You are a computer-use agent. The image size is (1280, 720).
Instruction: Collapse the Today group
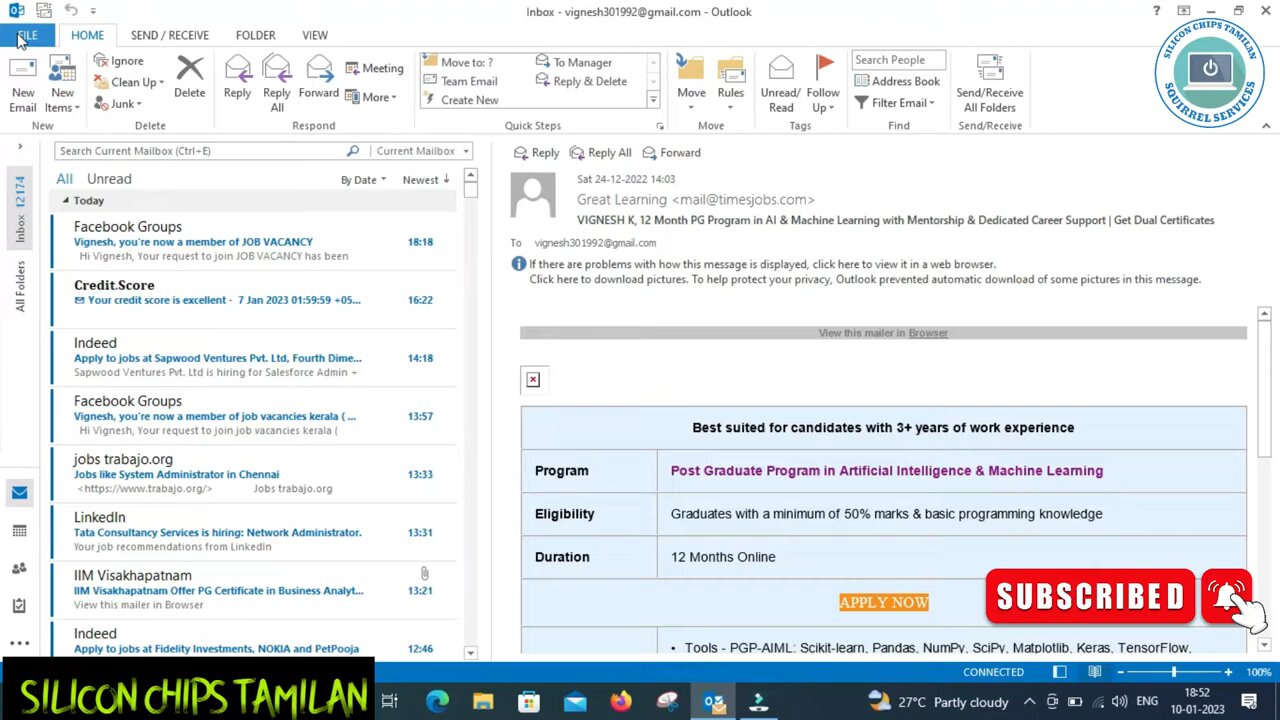66,201
